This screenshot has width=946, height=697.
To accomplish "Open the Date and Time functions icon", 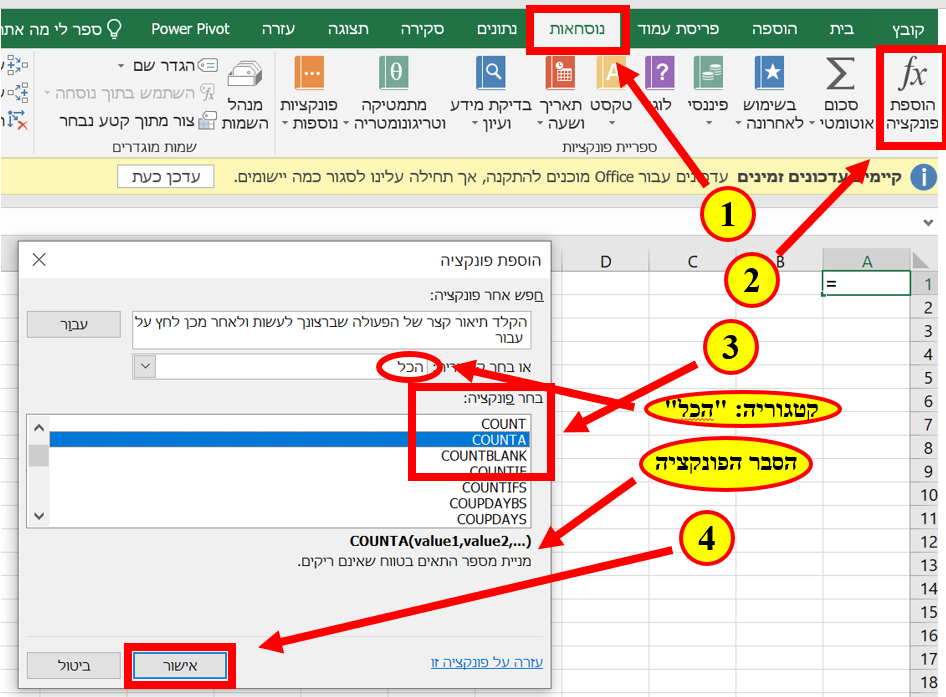I will [x=560, y=73].
